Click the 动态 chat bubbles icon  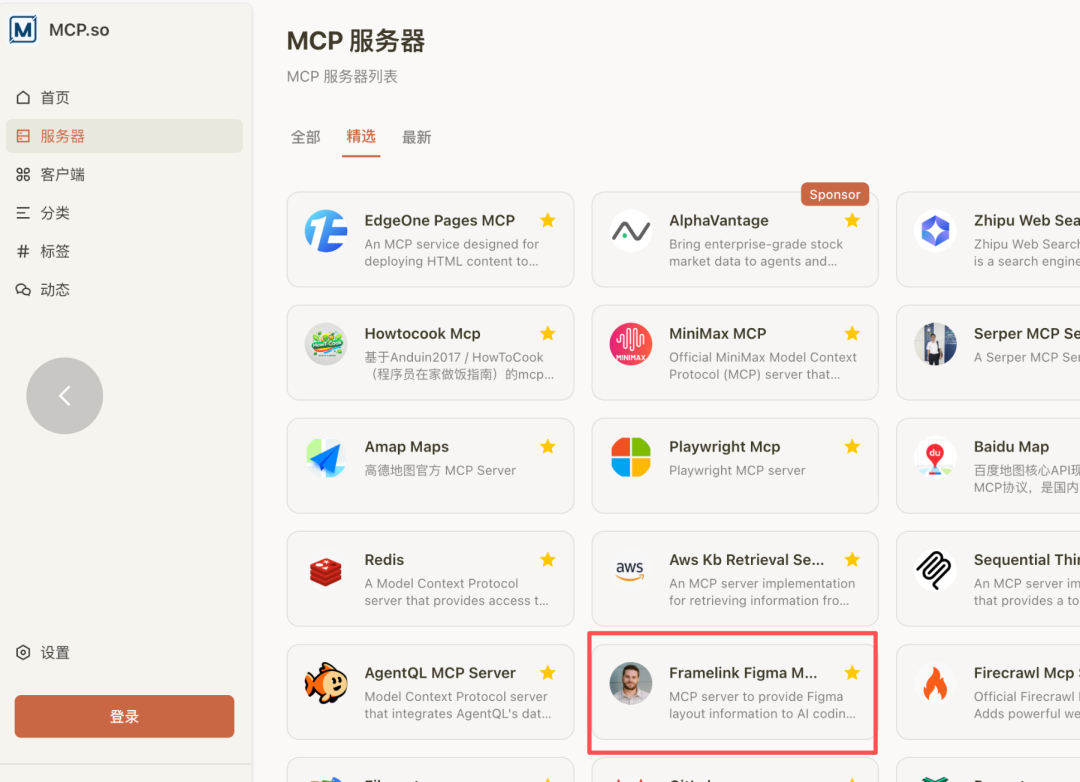click(23, 290)
